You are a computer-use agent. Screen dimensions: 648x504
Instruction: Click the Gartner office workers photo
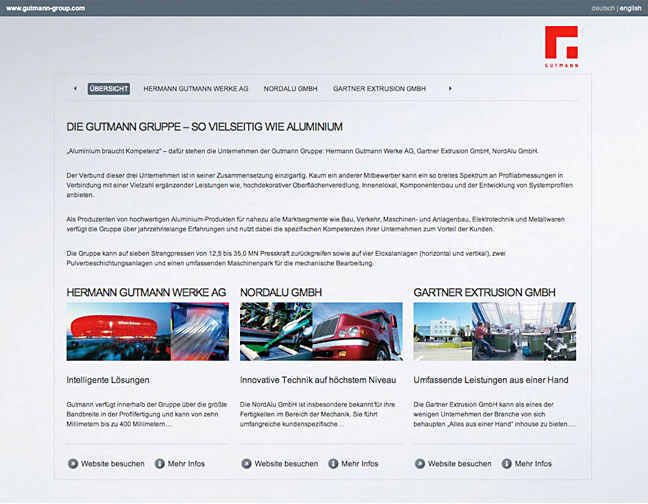coord(524,331)
